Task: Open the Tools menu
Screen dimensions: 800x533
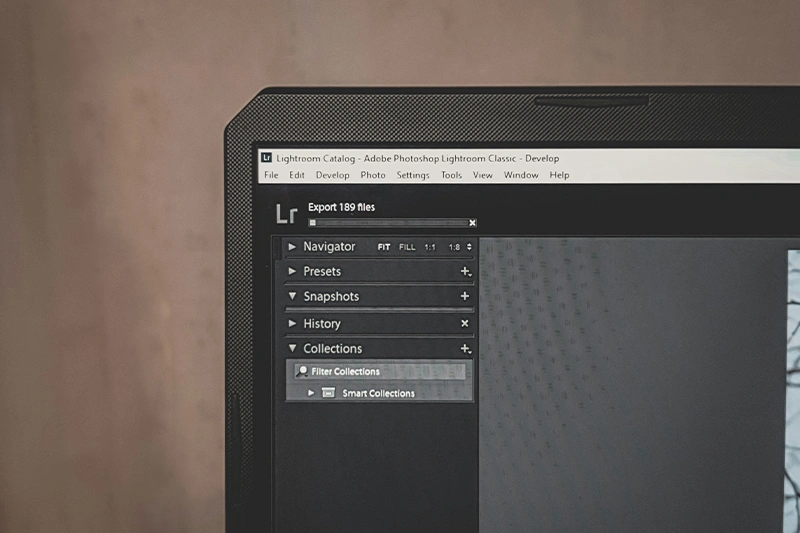Action: click(451, 175)
